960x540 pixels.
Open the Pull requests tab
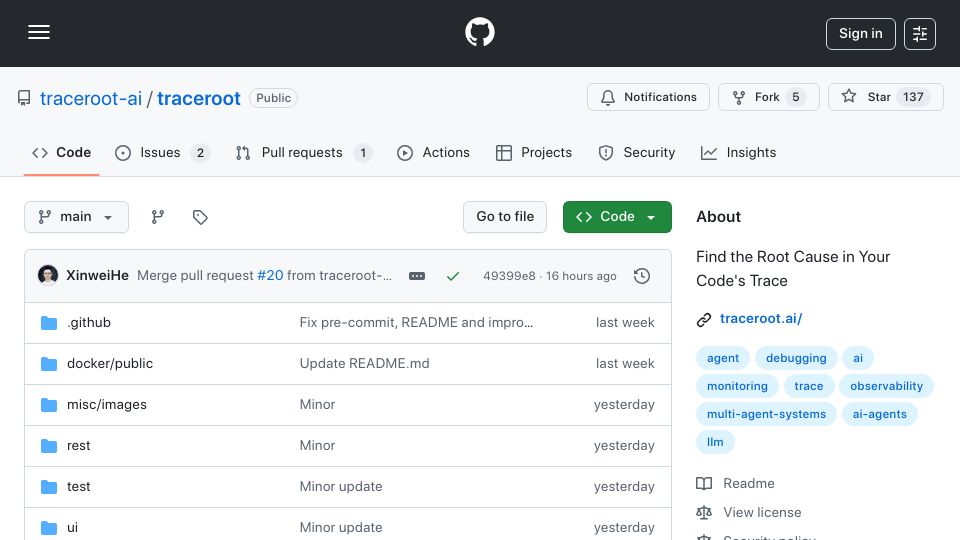(x=304, y=152)
